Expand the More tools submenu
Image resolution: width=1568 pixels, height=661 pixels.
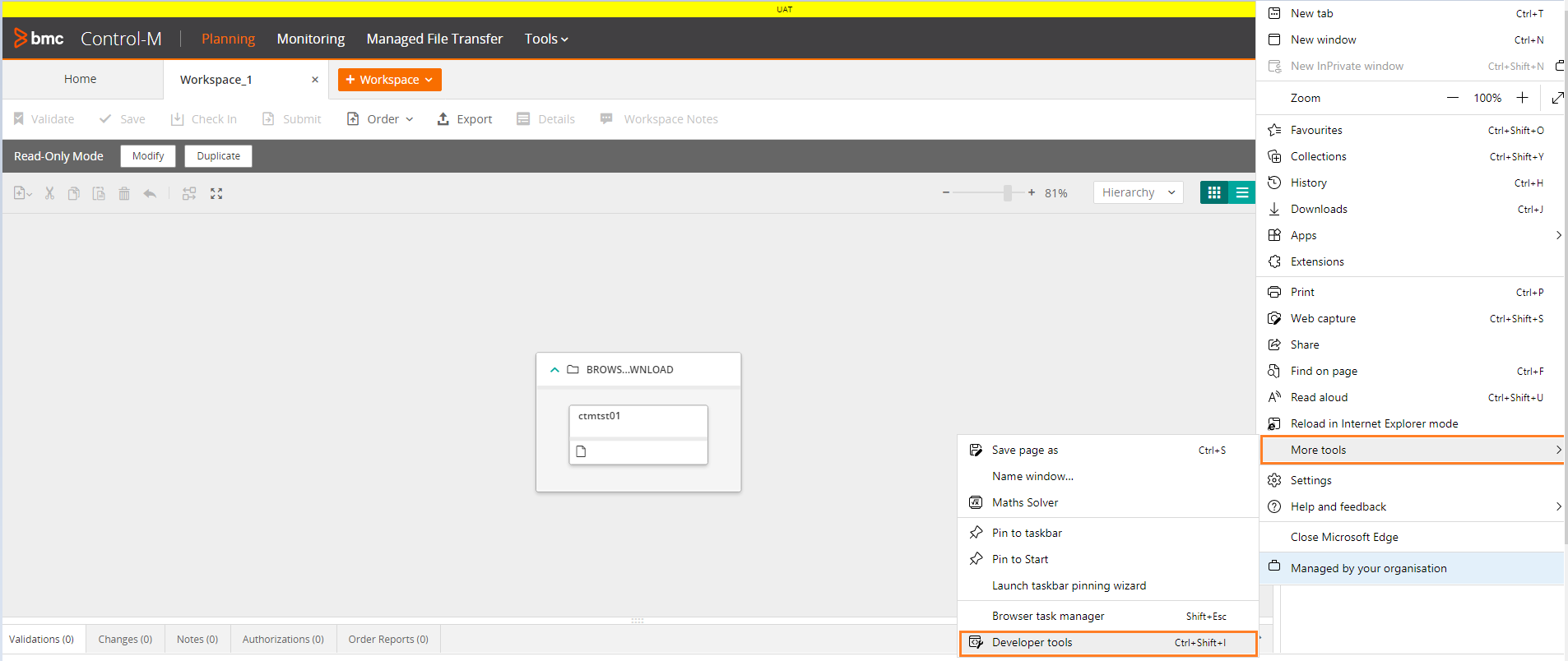click(x=1413, y=450)
